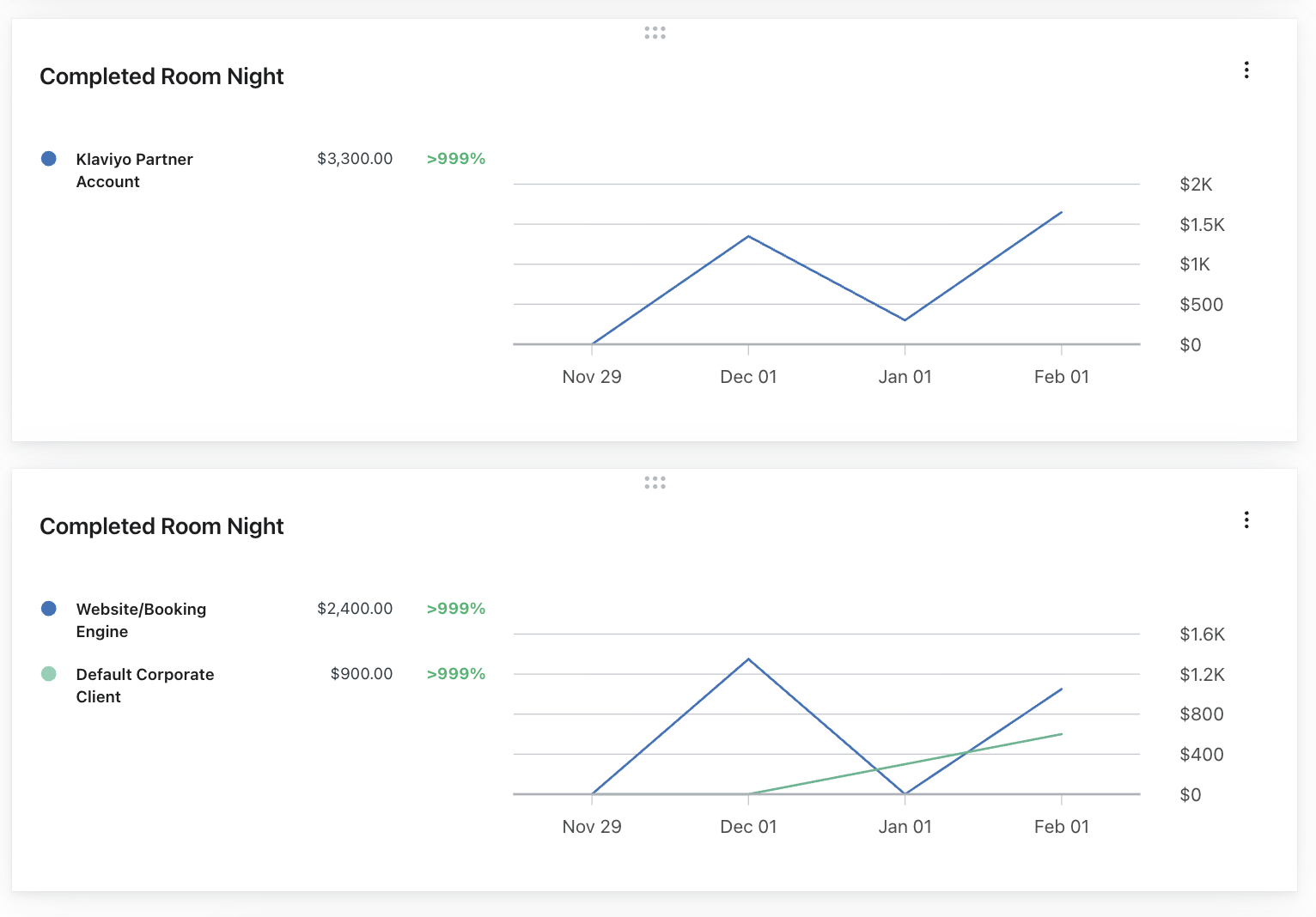Click the top Completed Room Night title

(x=161, y=76)
